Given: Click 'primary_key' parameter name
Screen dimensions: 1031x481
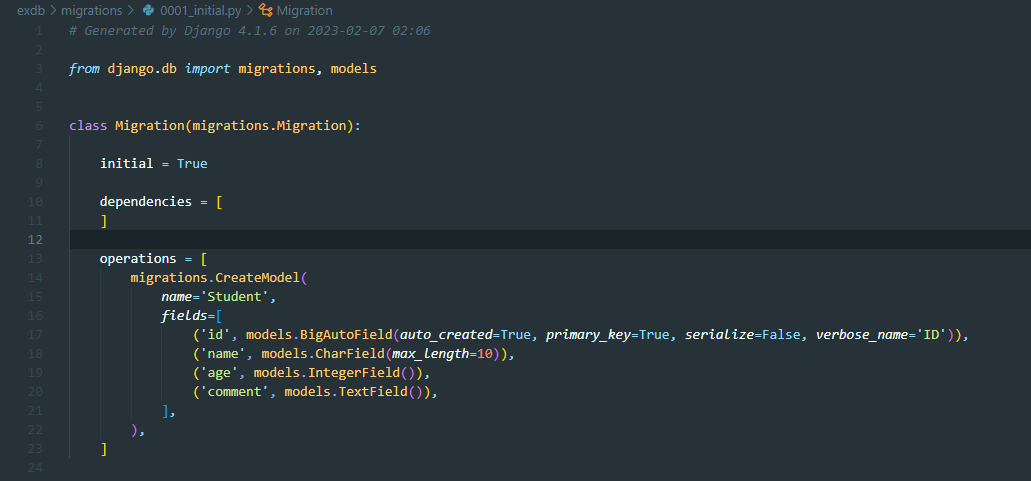Looking at the screenshot, I should click(588, 334).
